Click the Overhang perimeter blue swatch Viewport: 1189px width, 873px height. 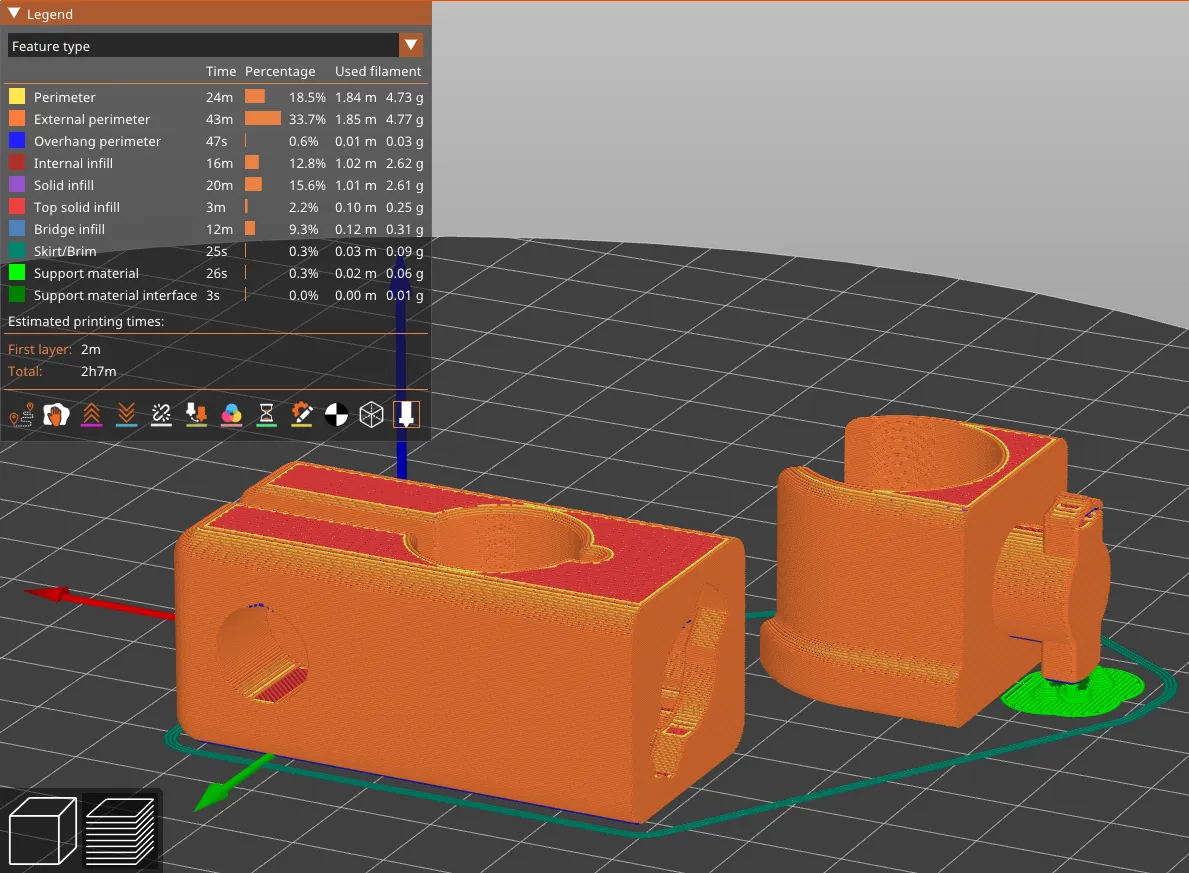point(17,141)
